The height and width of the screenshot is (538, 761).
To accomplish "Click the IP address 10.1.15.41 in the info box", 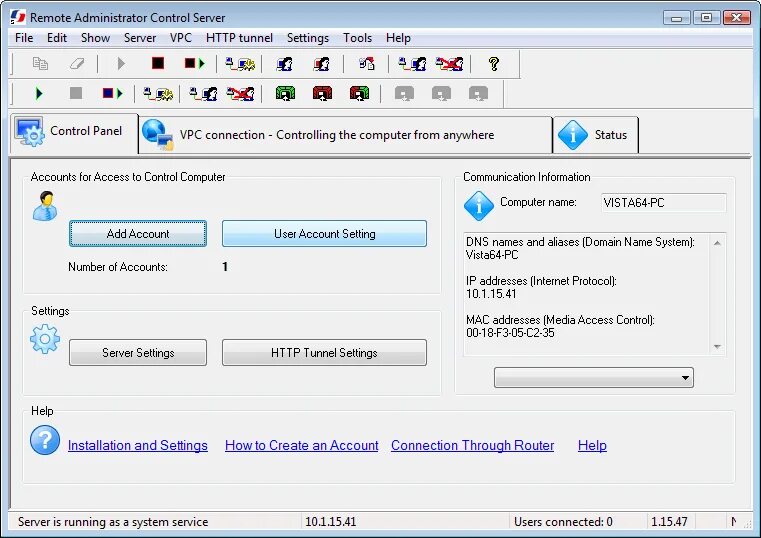I will (x=491, y=294).
